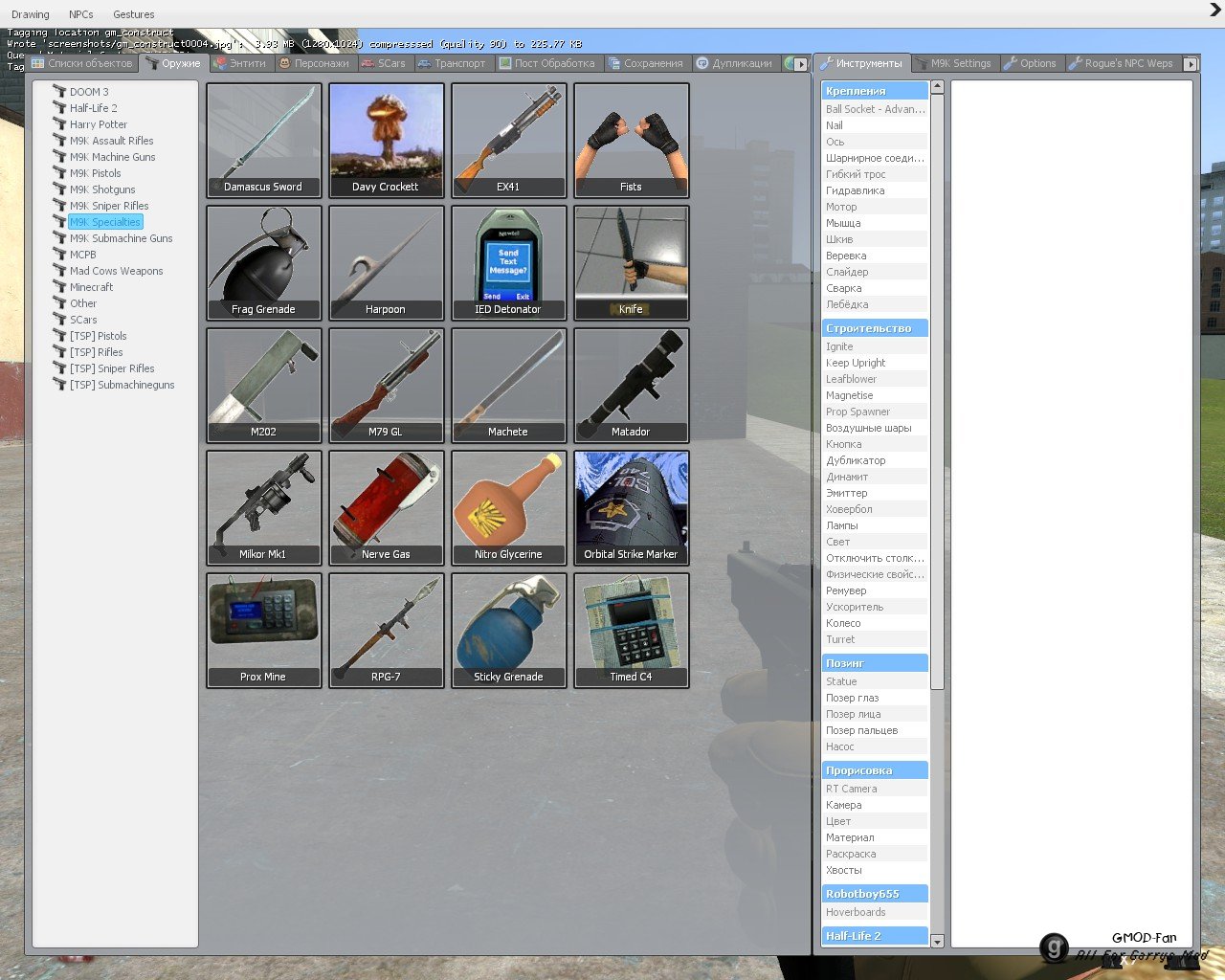This screenshot has width=1225, height=980.
Task: Open the Транспорт tab
Action: [x=452, y=63]
